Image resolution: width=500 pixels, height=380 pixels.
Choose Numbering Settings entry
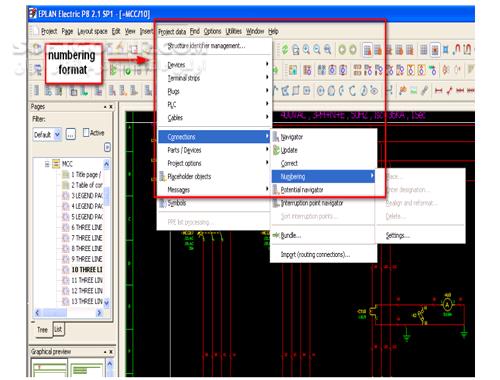(x=397, y=235)
